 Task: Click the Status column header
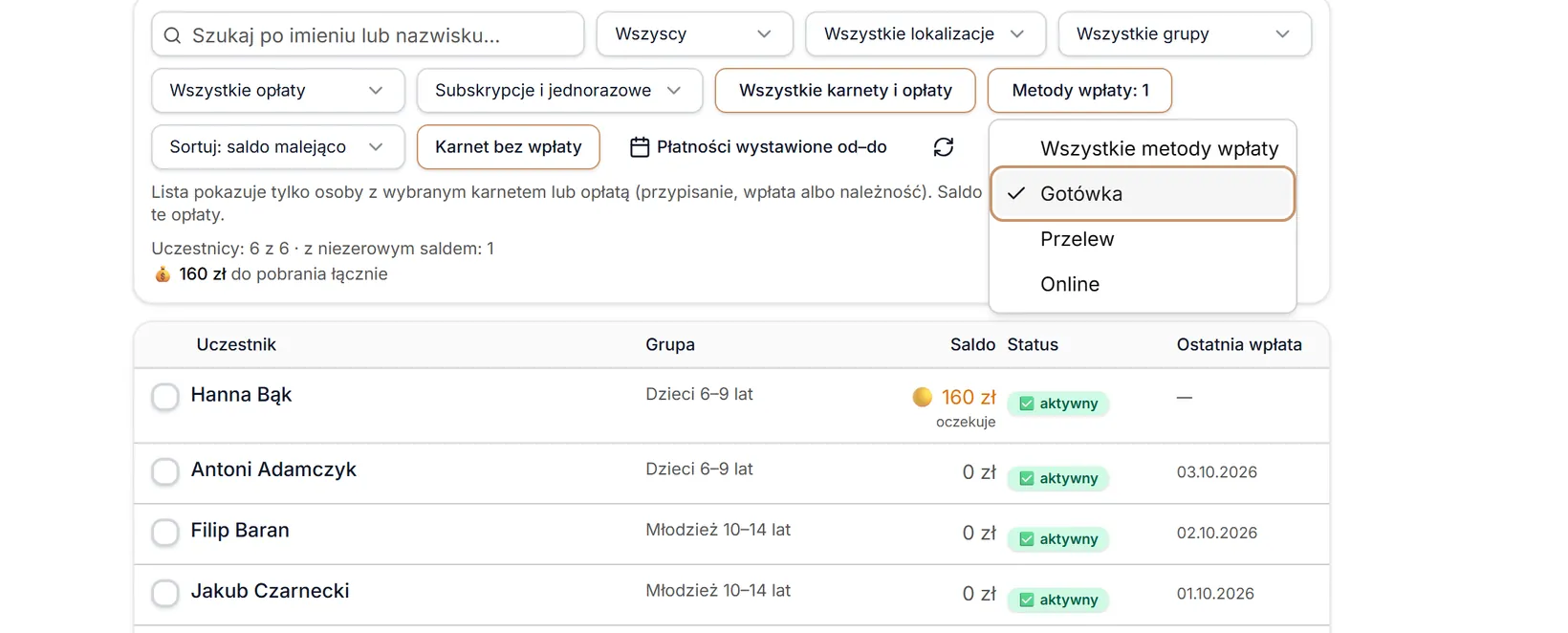coord(1033,345)
